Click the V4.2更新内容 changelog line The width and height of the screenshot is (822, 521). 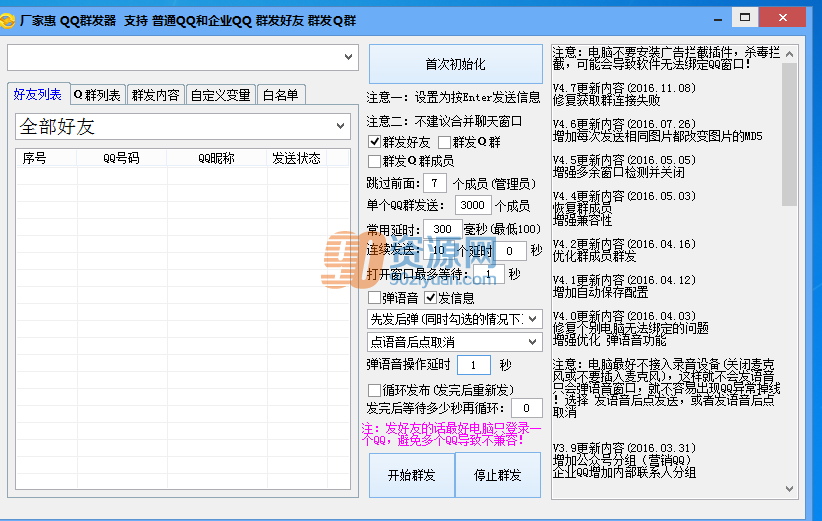click(624, 244)
